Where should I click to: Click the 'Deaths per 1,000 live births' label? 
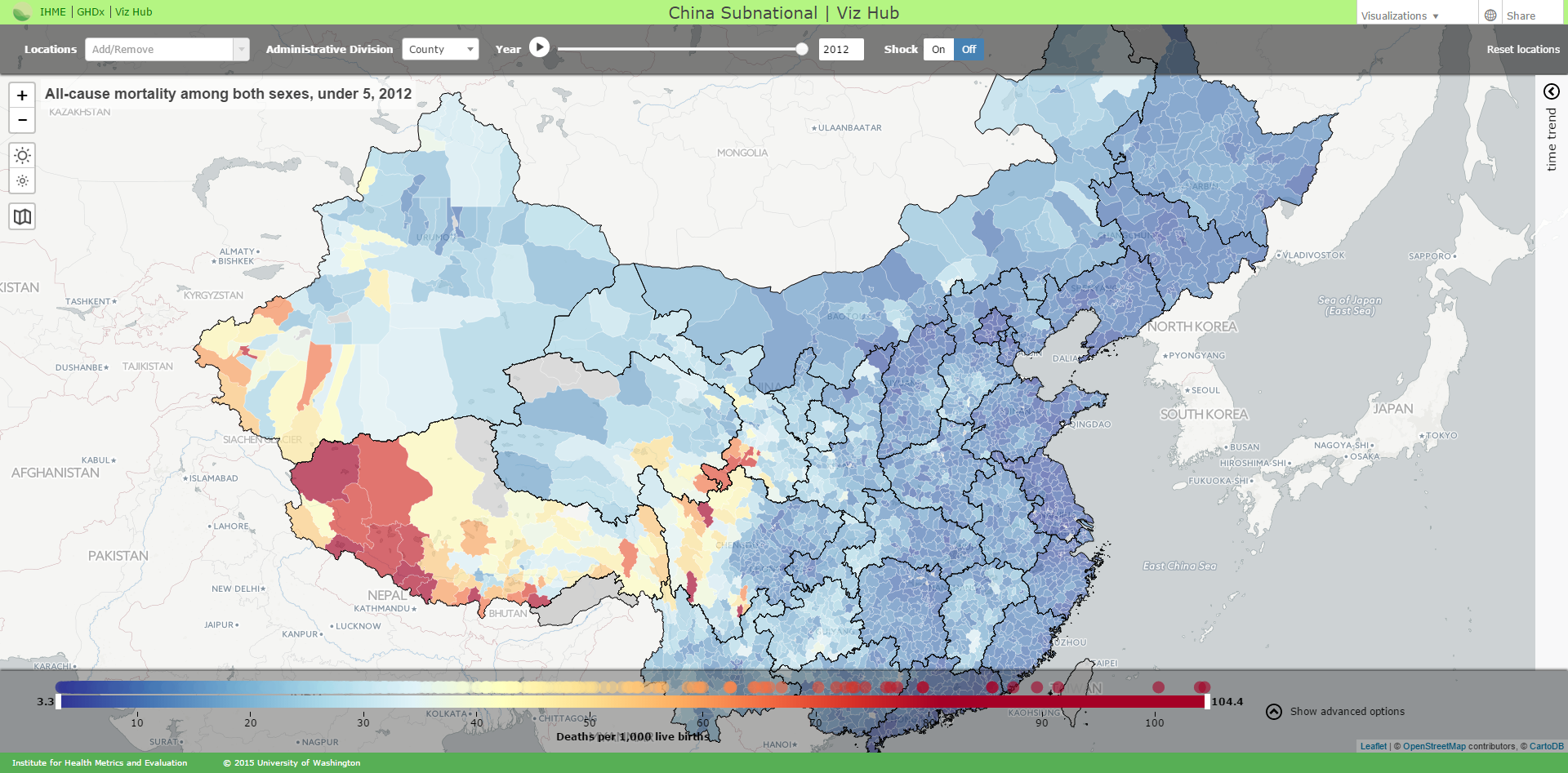(633, 736)
